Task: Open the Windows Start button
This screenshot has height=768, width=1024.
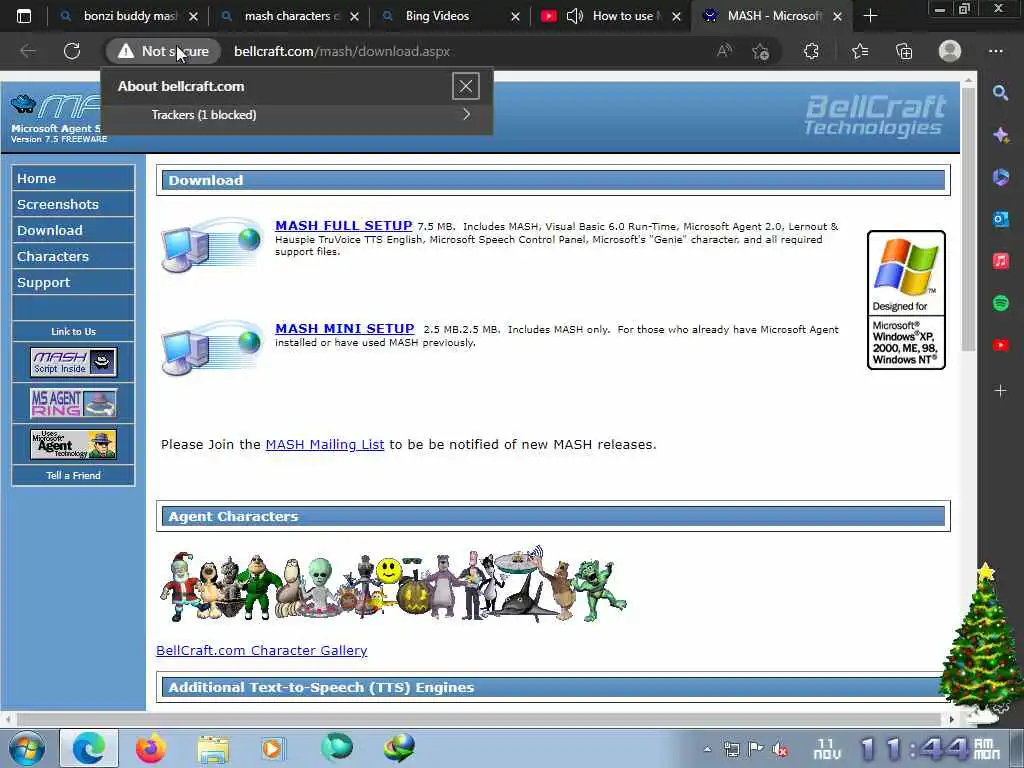Action: [x=26, y=748]
